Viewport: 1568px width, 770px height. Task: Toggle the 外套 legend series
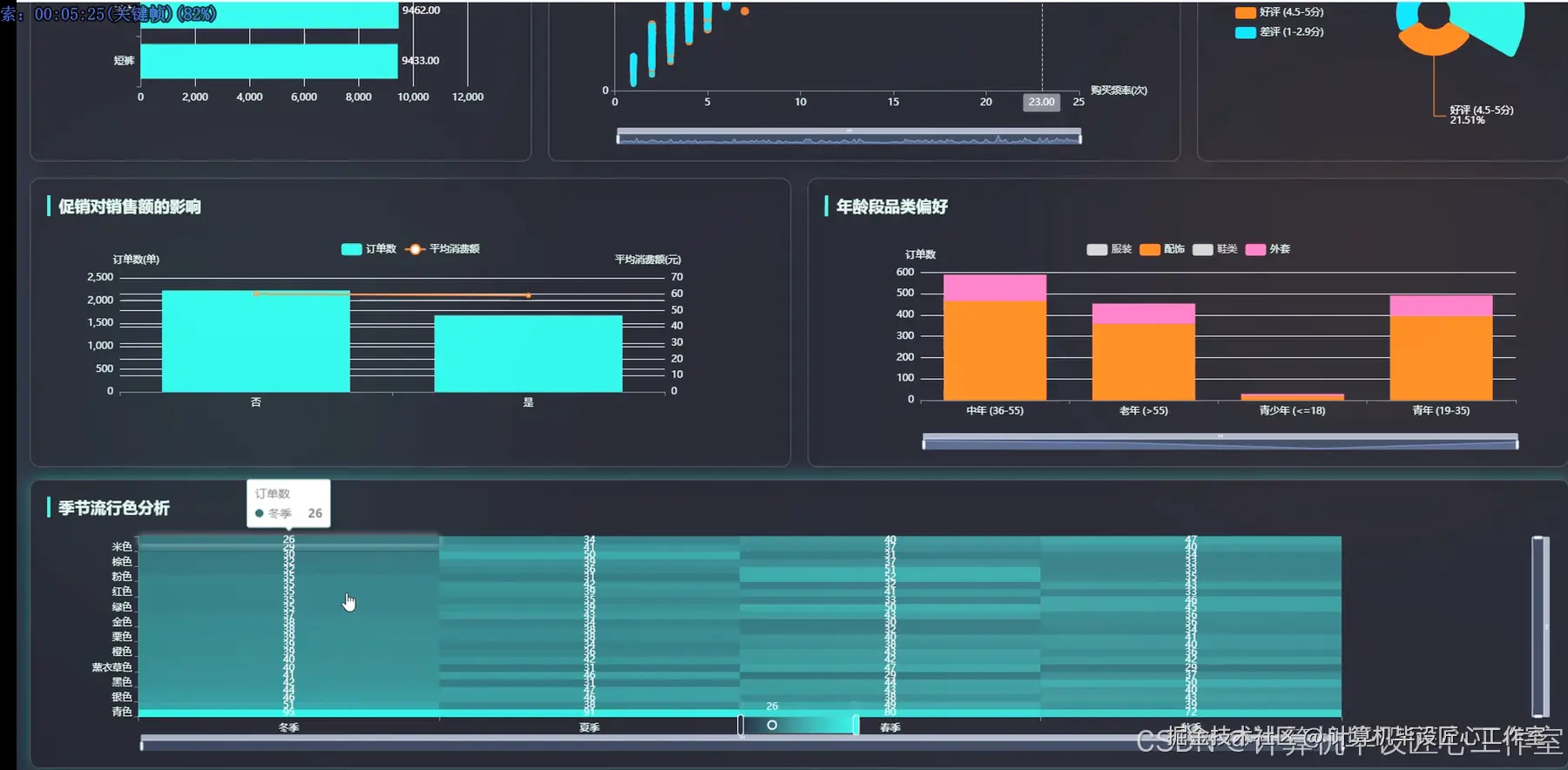click(1267, 249)
